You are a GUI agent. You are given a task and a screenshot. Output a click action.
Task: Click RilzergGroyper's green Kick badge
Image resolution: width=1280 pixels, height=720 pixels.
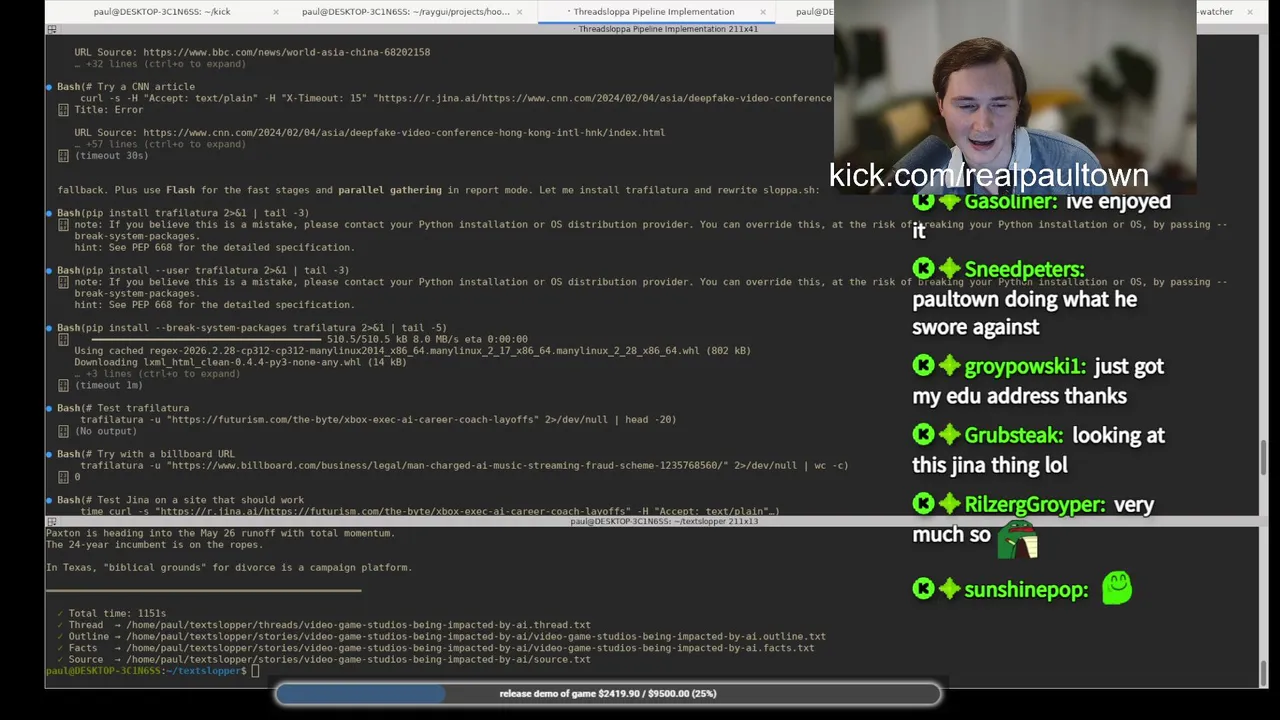point(923,504)
